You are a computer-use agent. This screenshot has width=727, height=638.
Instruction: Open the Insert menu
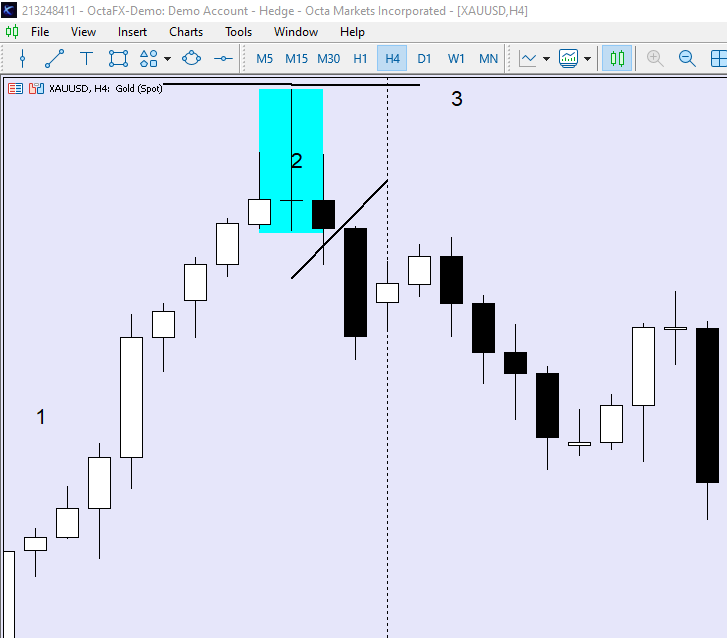point(132,32)
